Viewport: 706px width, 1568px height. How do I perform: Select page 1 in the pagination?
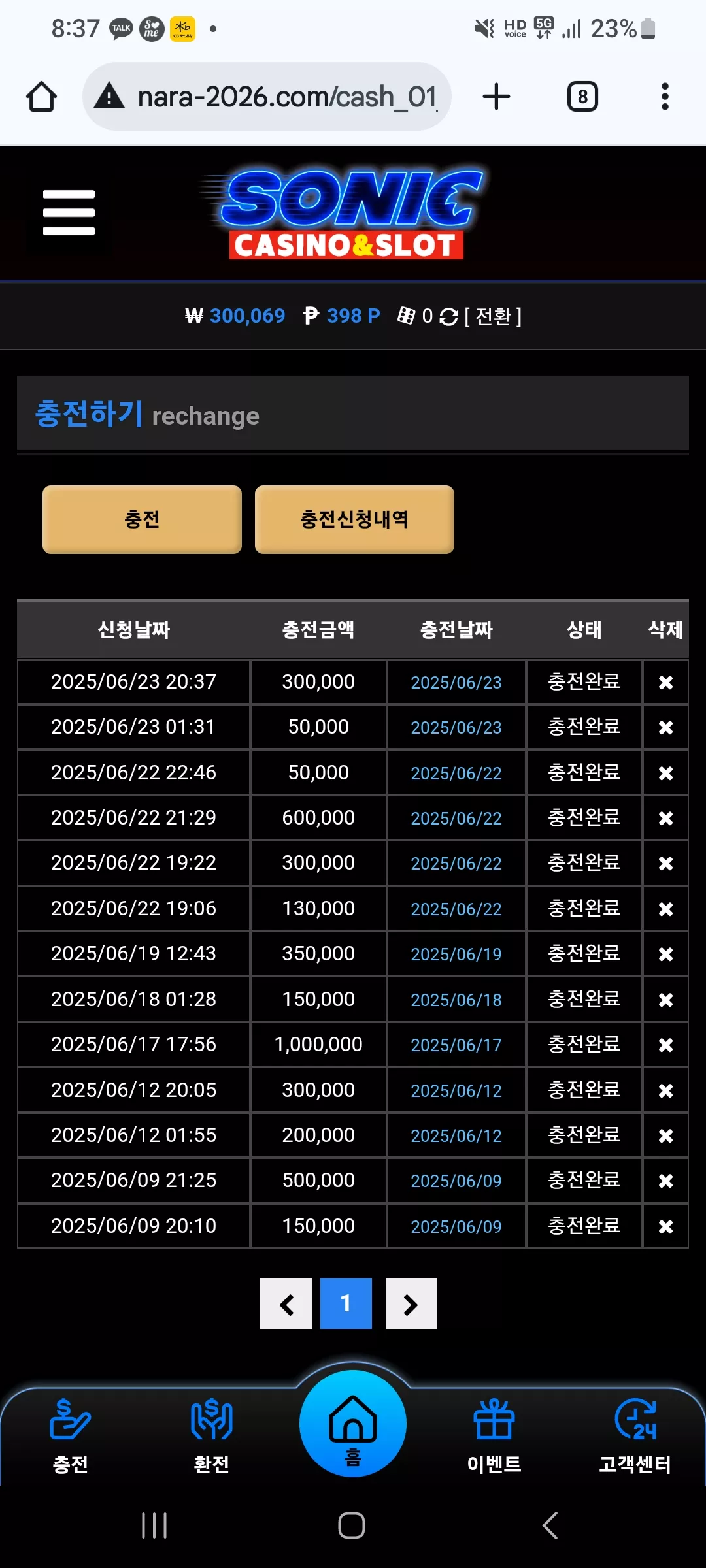click(x=346, y=1303)
